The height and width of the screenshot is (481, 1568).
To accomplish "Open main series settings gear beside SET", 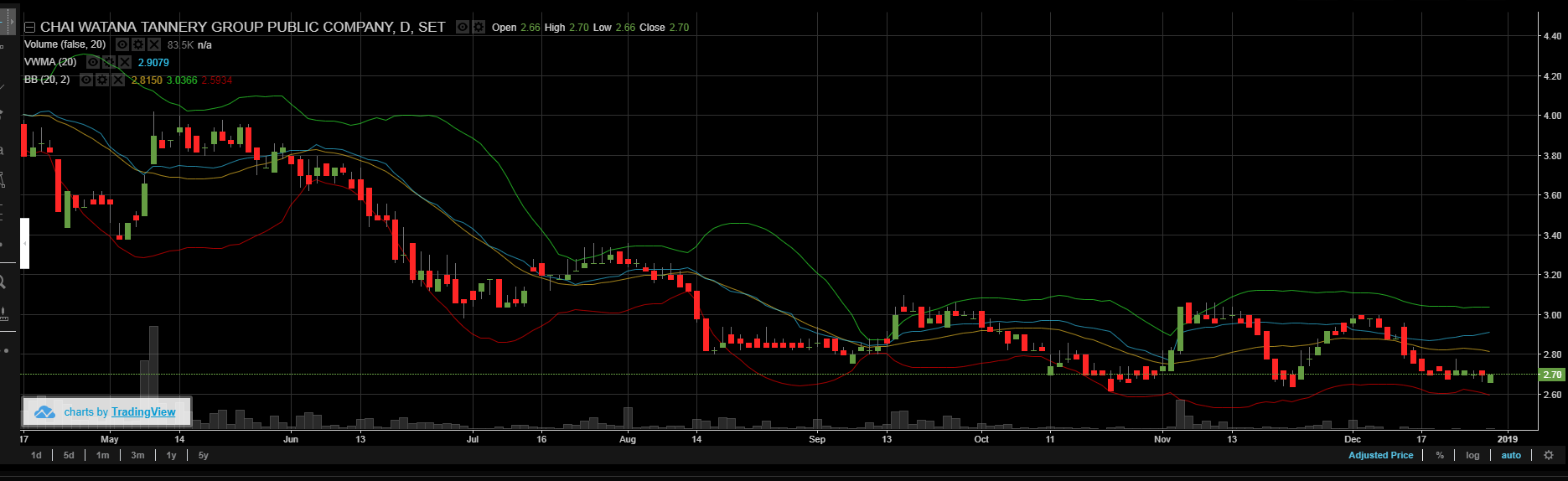I will pyautogui.click(x=479, y=27).
